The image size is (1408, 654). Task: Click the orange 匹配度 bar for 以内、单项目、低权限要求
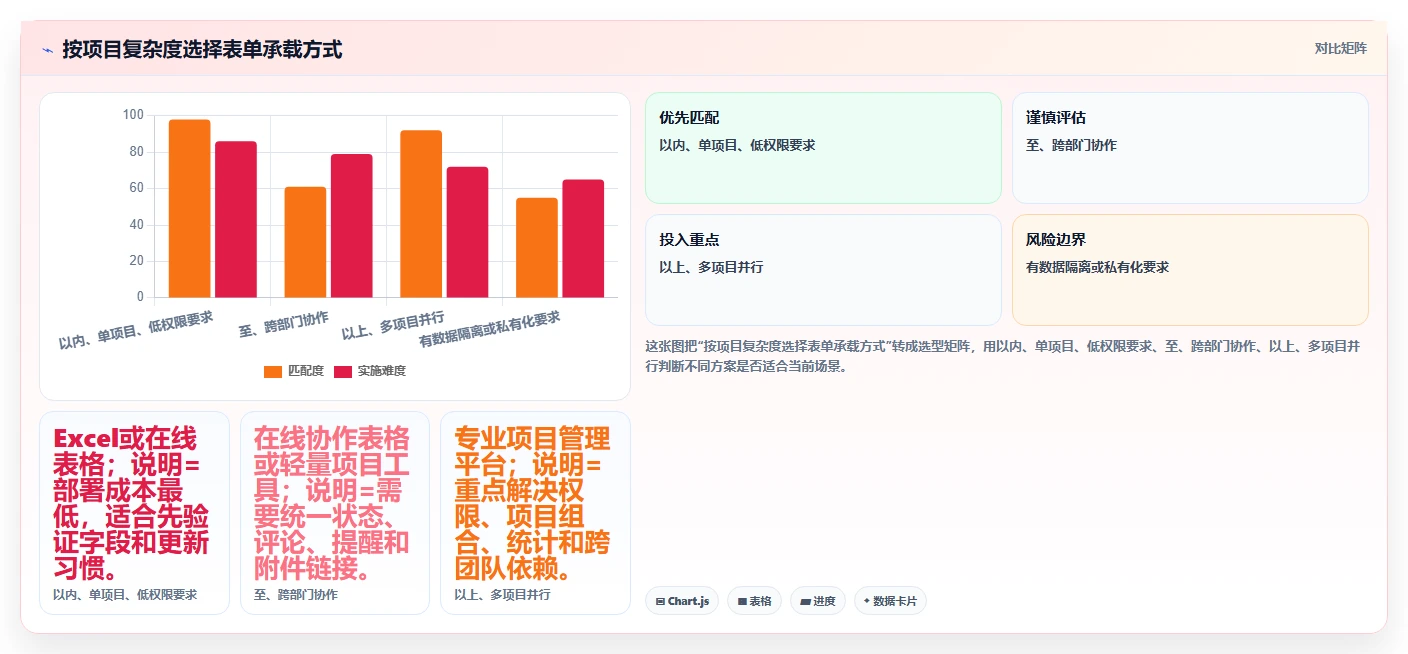(x=189, y=208)
